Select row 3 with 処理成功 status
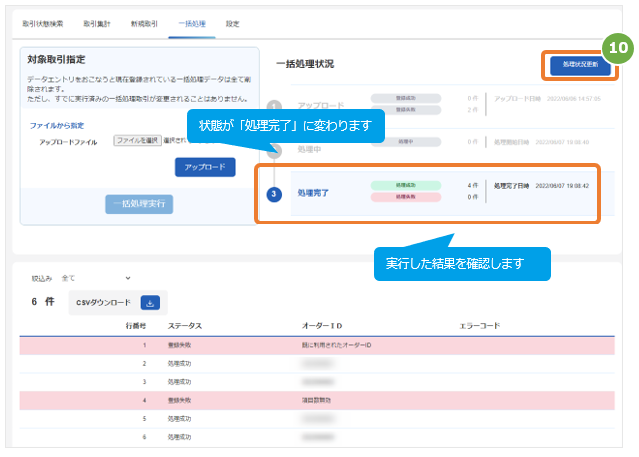Viewport: 639px width, 457px height. [x=317, y=382]
